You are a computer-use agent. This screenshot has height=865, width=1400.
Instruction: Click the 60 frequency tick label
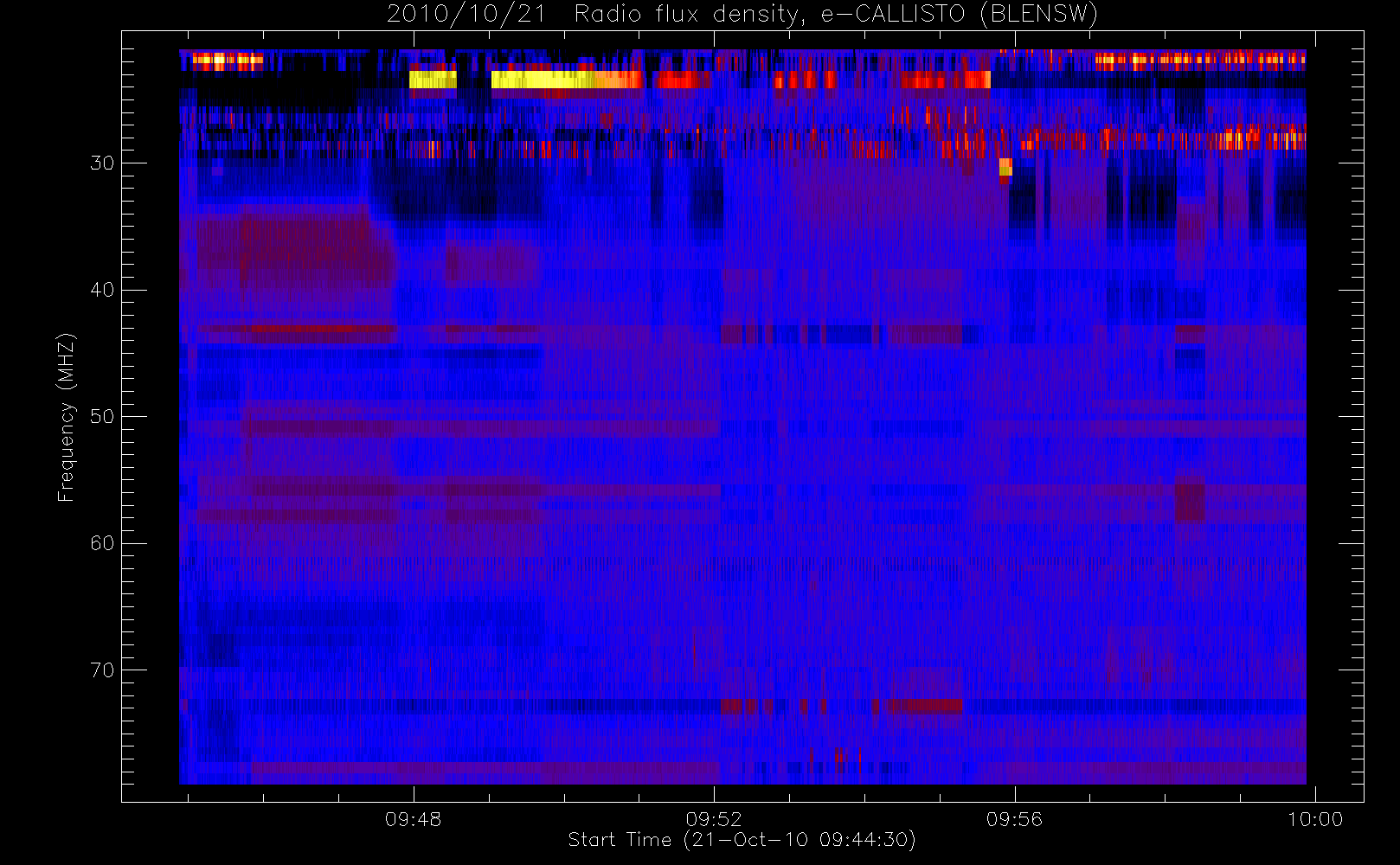click(102, 543)
